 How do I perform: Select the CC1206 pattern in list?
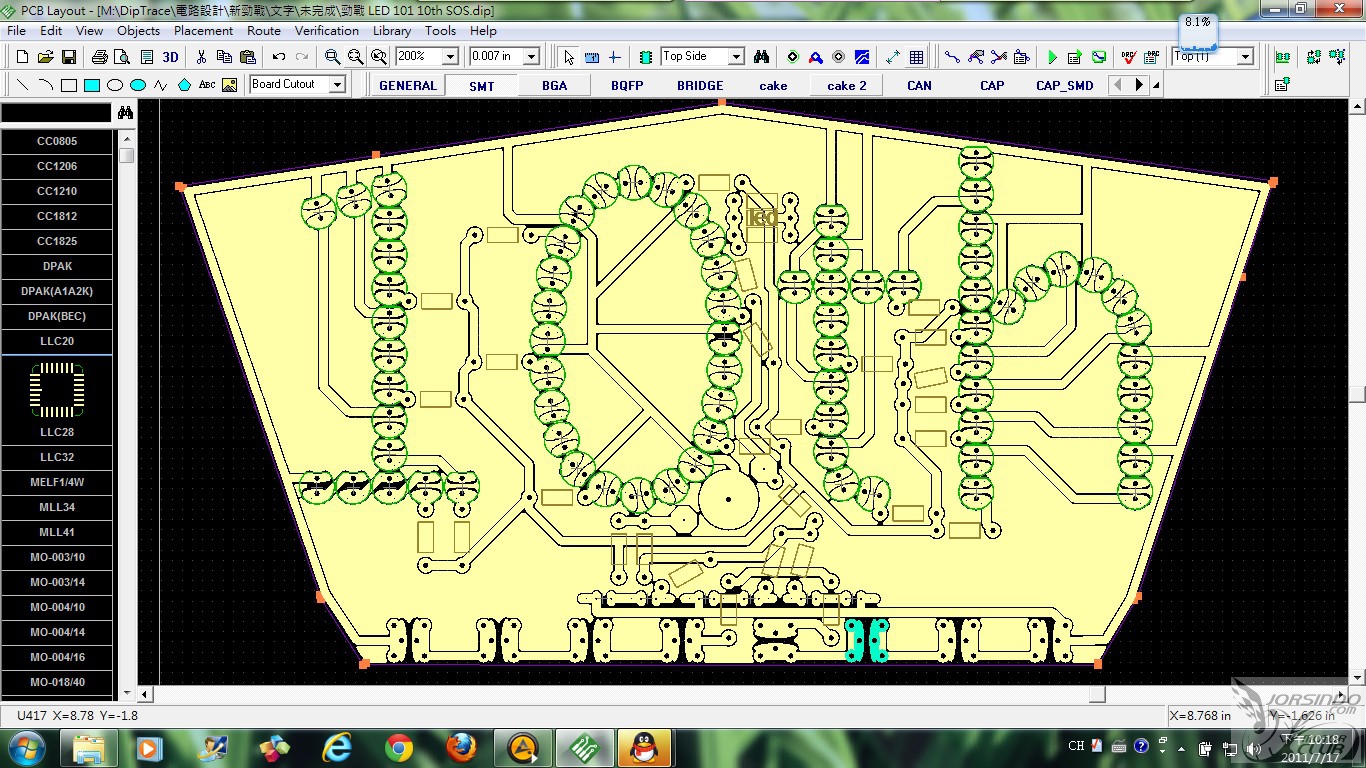pyautogui.click(x=57, y=166)
